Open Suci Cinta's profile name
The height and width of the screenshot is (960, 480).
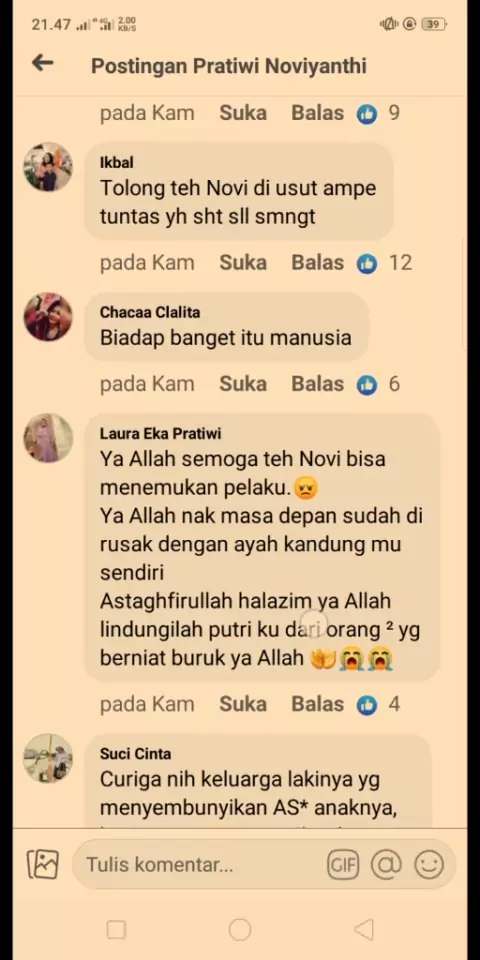(135, 754)
